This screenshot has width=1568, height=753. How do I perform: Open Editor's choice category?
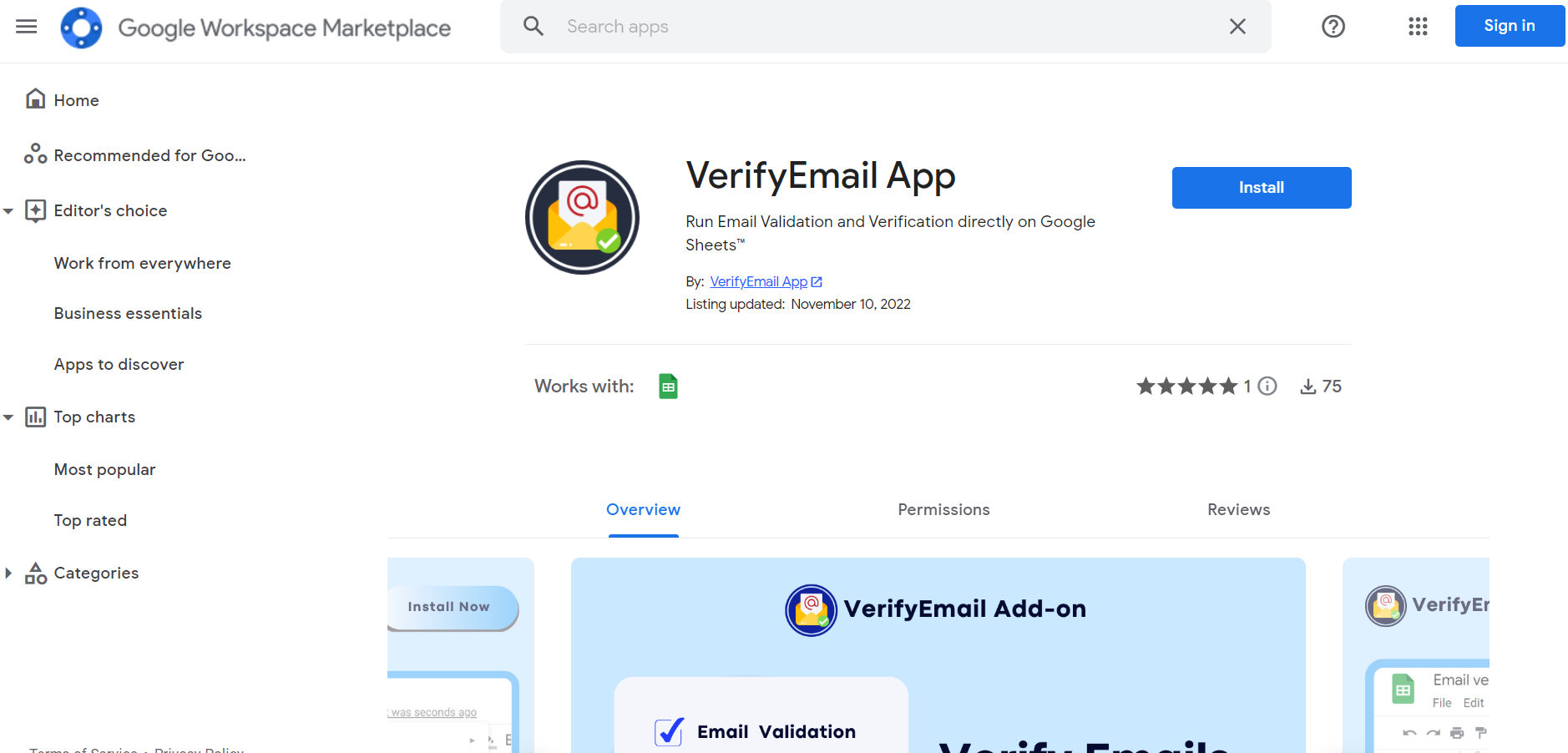(x=111, y=211)
